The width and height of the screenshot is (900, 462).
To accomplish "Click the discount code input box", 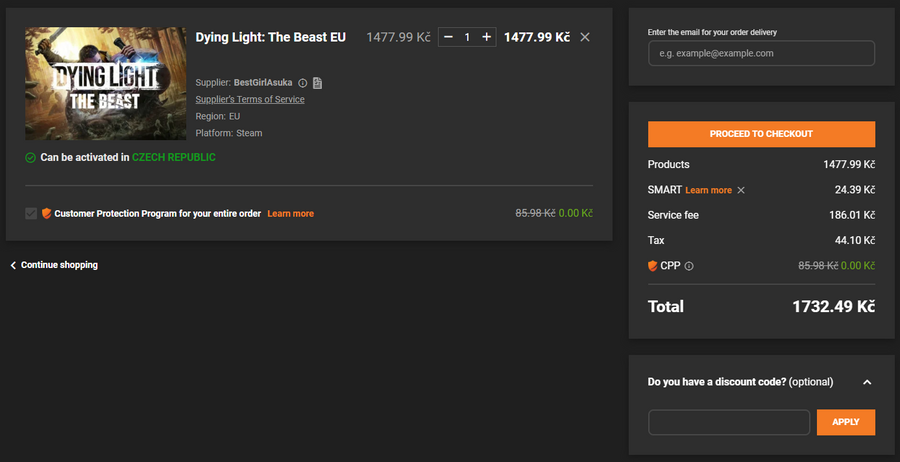I will (729, 422).
